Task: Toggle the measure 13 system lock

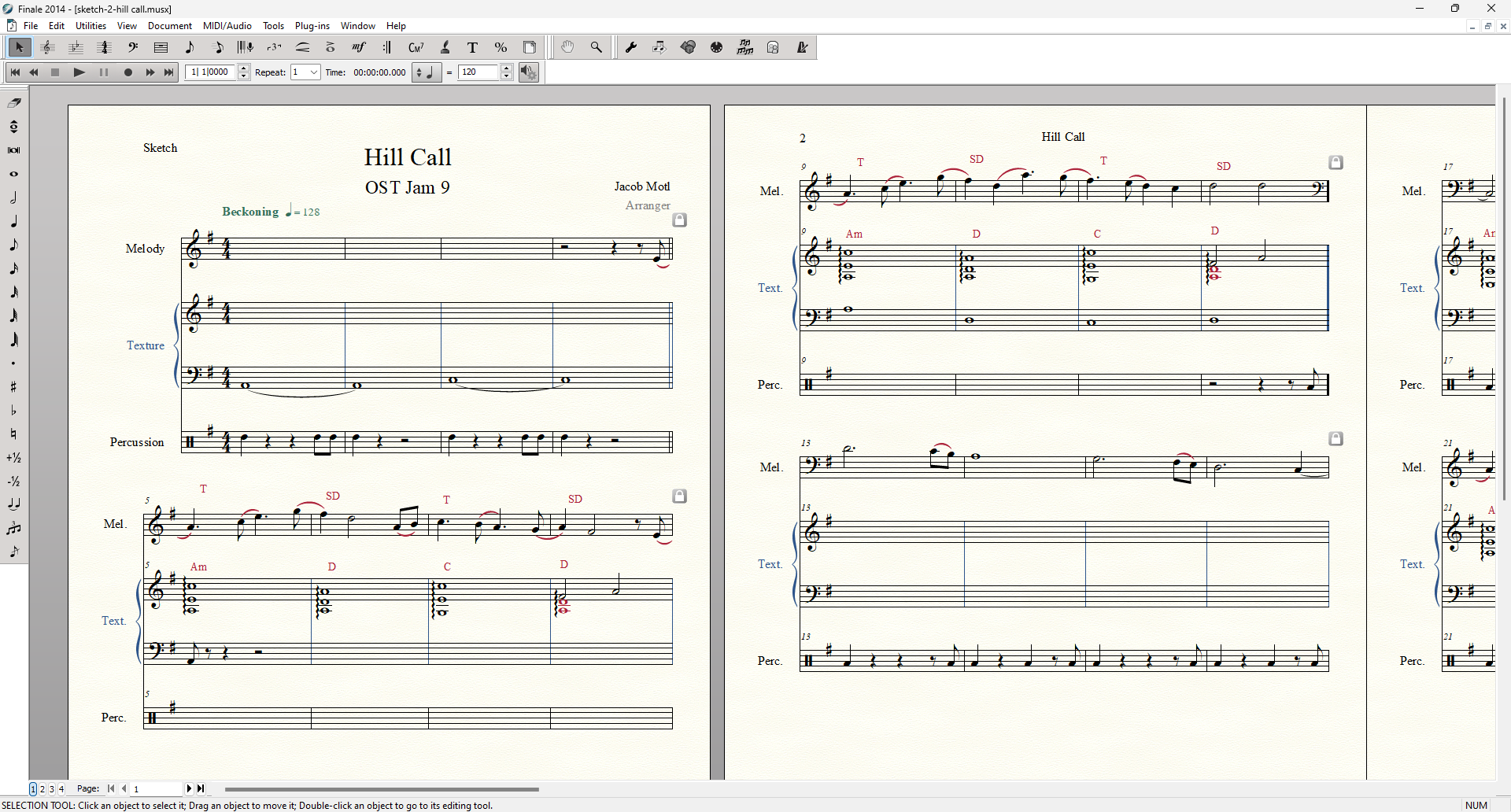Action: [1336, 438]
